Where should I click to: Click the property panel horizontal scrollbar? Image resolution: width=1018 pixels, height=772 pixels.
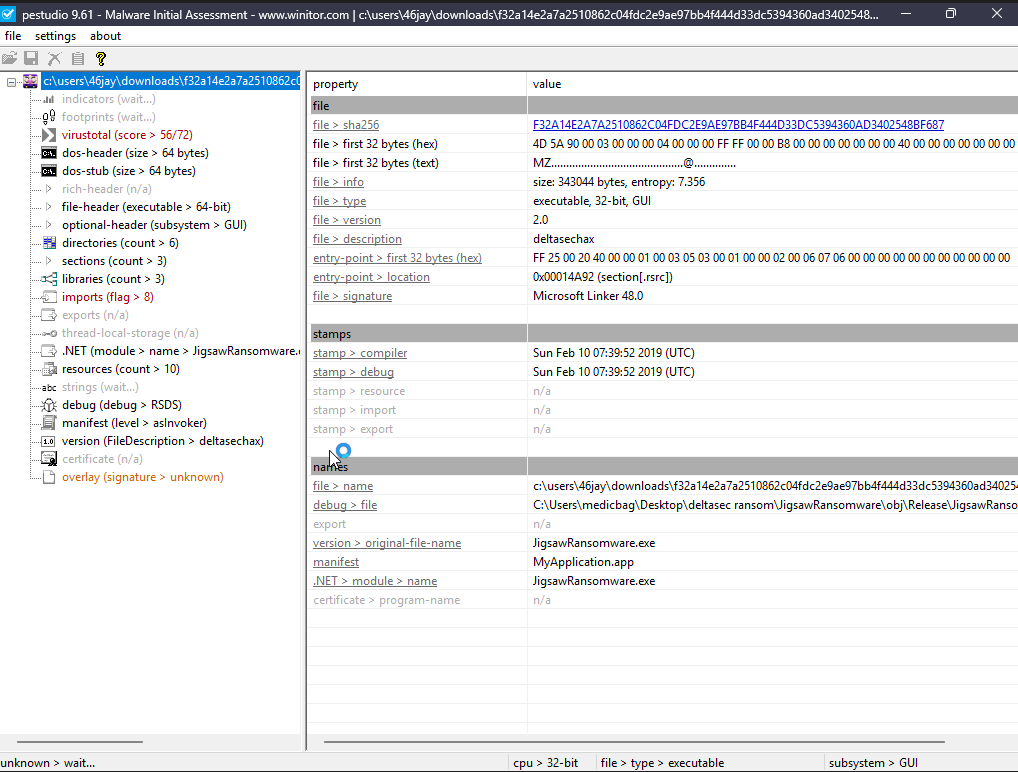tap(634, 741)
